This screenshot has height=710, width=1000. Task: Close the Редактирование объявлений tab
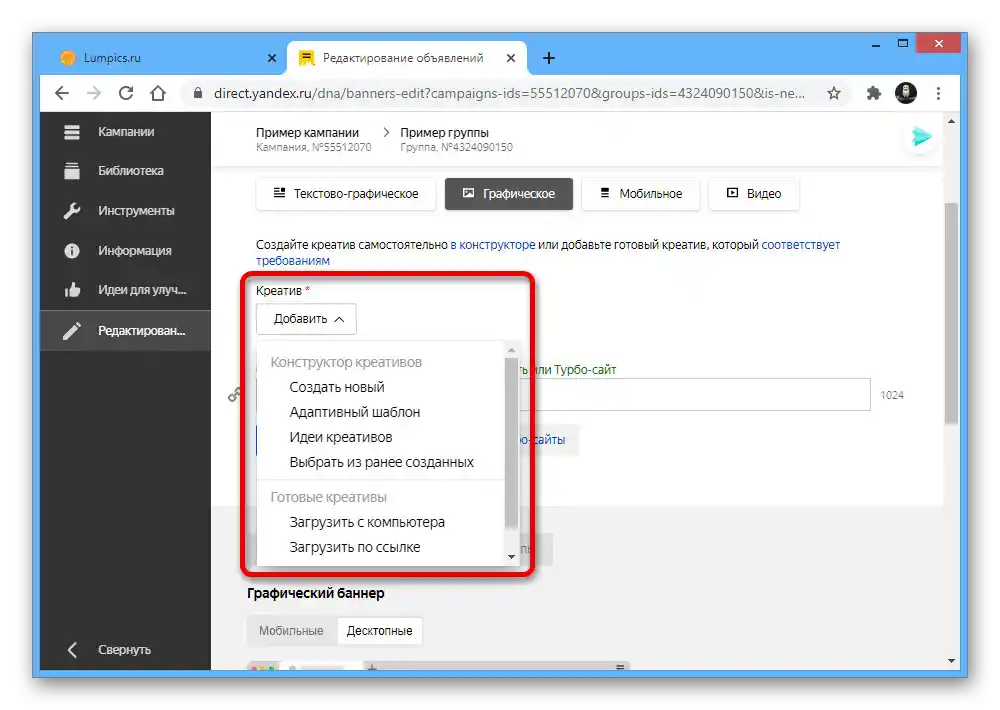[x=511, y=58]
